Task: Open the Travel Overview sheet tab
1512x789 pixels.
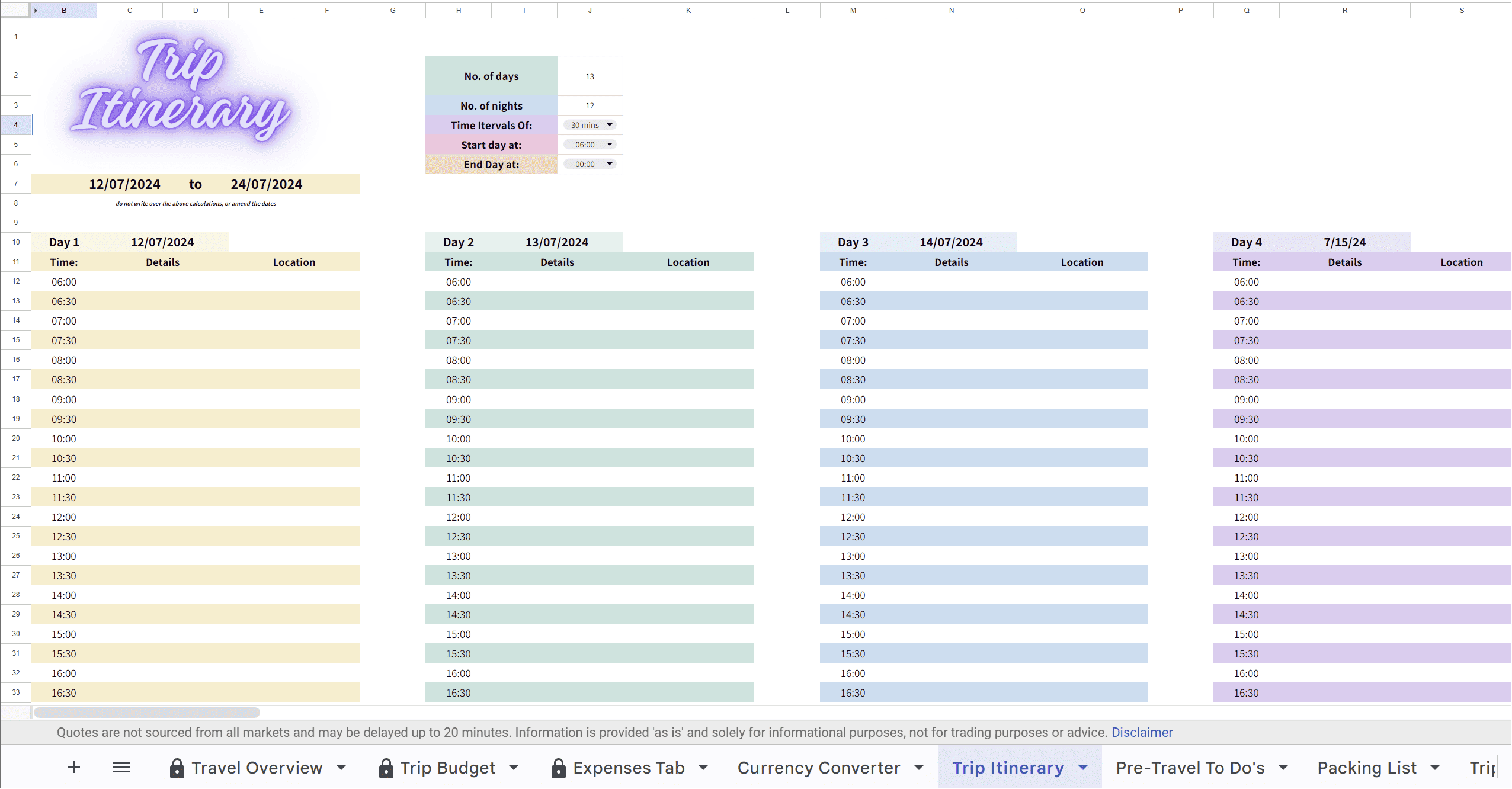Action: coord(257,768)
